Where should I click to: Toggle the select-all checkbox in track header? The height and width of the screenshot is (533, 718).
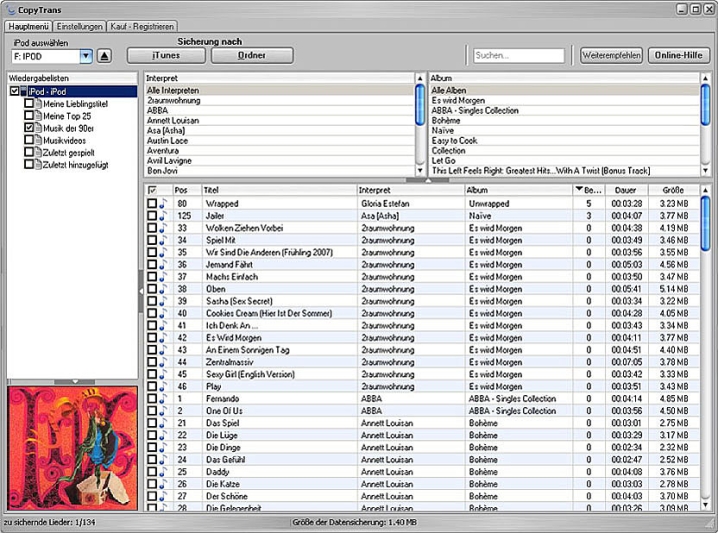tap(152, 190)
